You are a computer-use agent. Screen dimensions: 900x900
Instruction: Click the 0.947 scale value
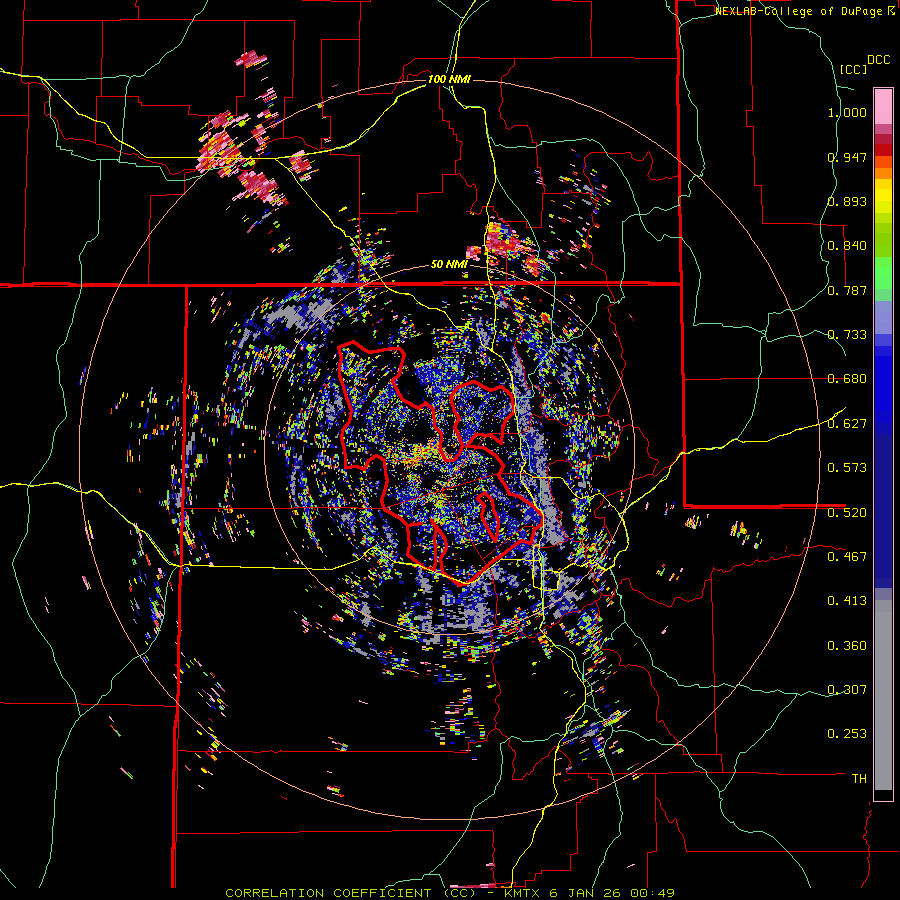tap(847, 157)
